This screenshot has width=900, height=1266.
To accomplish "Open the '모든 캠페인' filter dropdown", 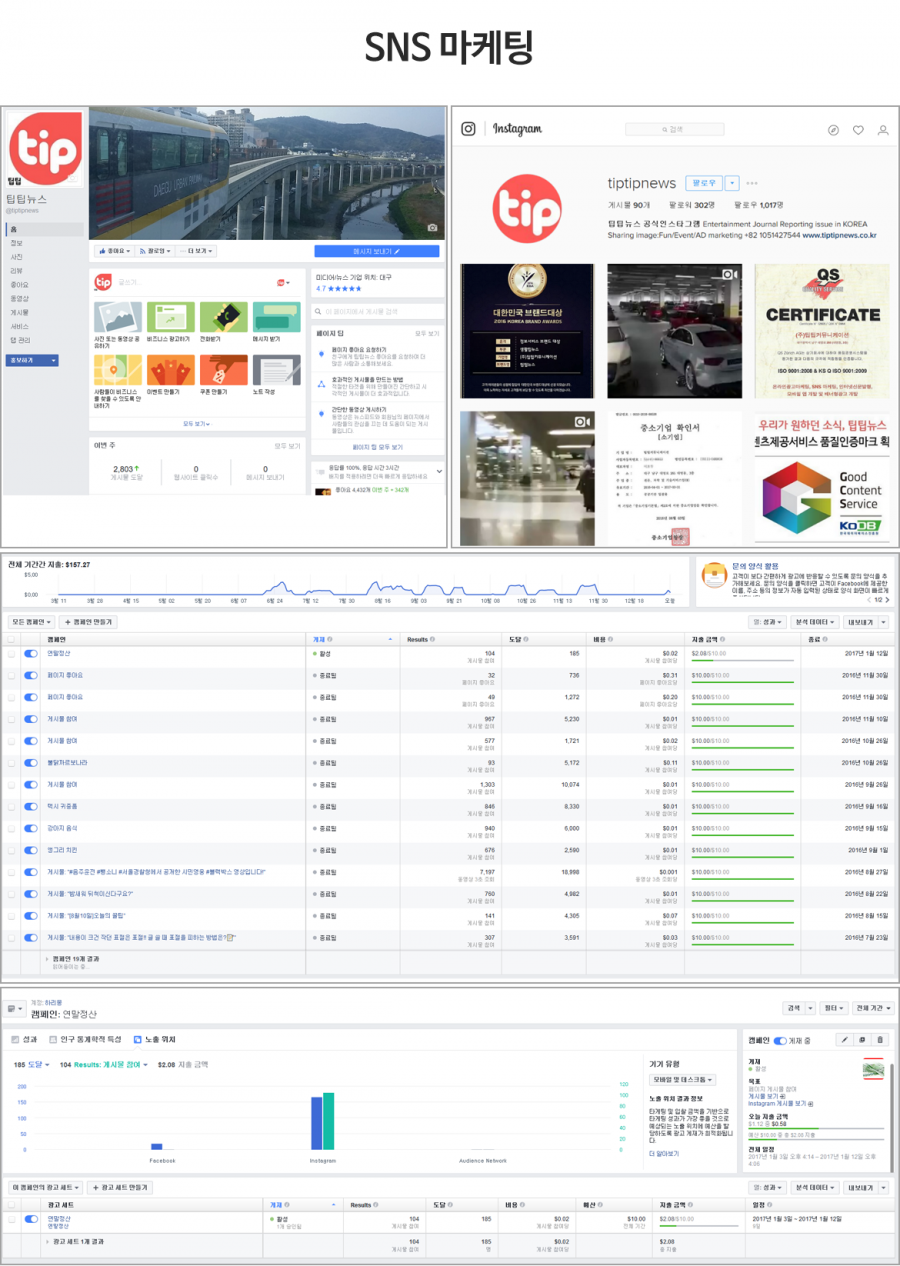I will (32, 622).
